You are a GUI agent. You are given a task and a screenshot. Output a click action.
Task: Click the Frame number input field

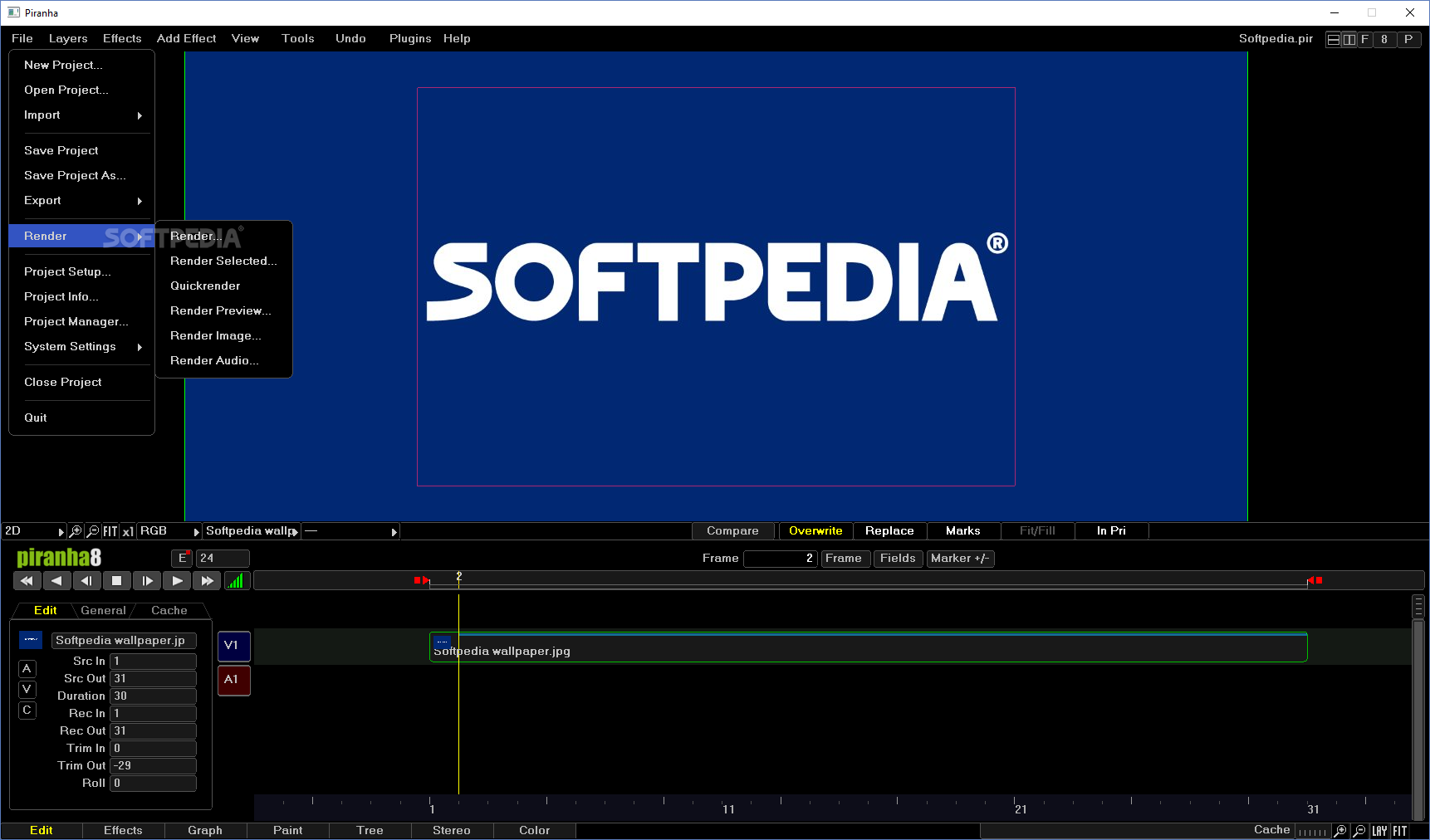coord(781,559)
